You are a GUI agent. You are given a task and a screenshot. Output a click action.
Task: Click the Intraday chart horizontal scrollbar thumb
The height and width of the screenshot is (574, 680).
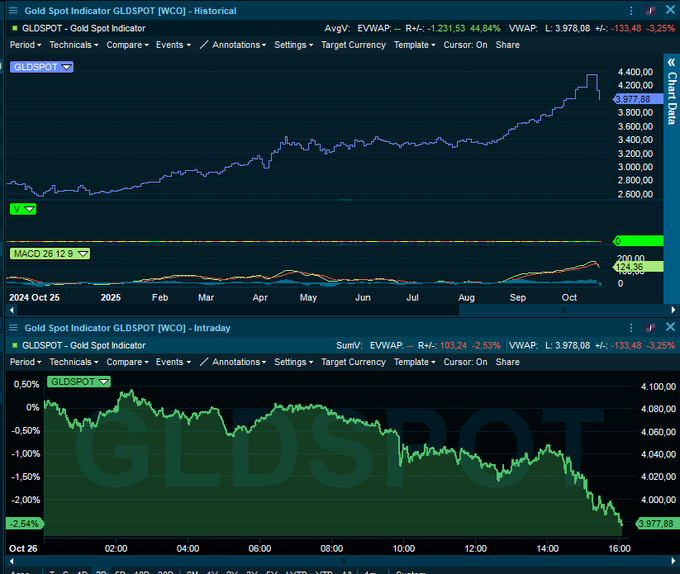click(x=343, y=561)
